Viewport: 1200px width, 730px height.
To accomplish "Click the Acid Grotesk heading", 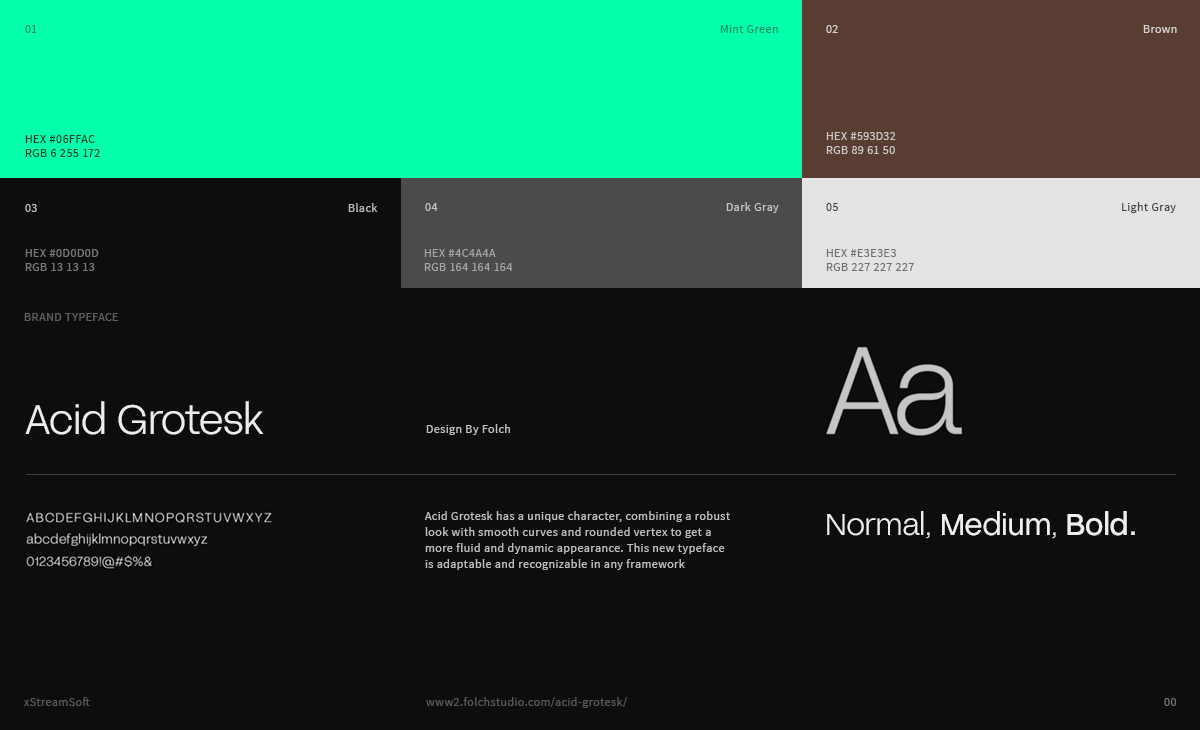I will coord(144,420).
